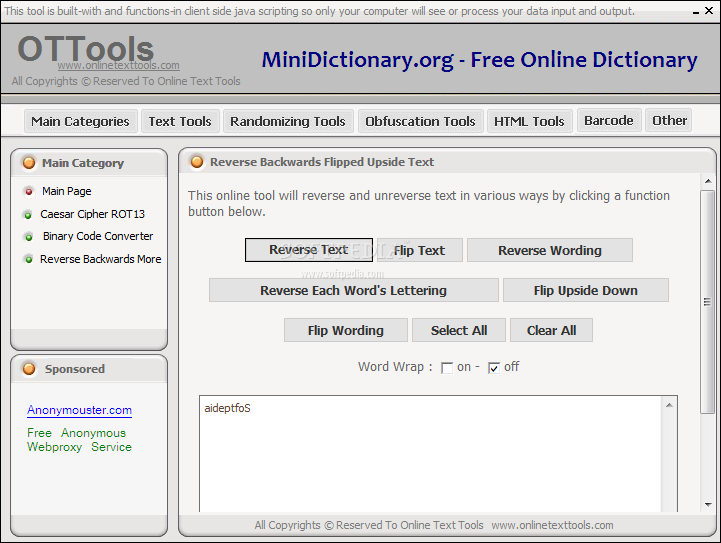721x543 pixels.
Task: Visit the Anonymouster.com sponsored link
Action: coord(80,410)
